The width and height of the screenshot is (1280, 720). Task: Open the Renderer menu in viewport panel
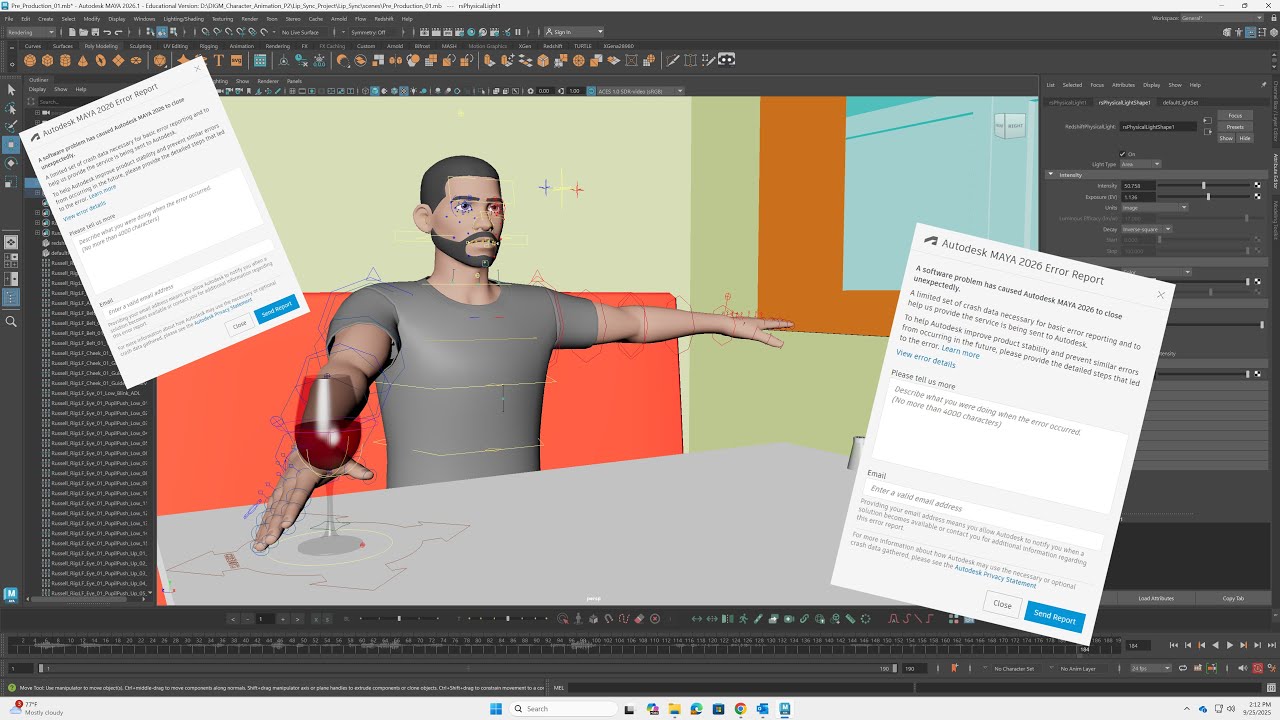(x=268, y=81)
